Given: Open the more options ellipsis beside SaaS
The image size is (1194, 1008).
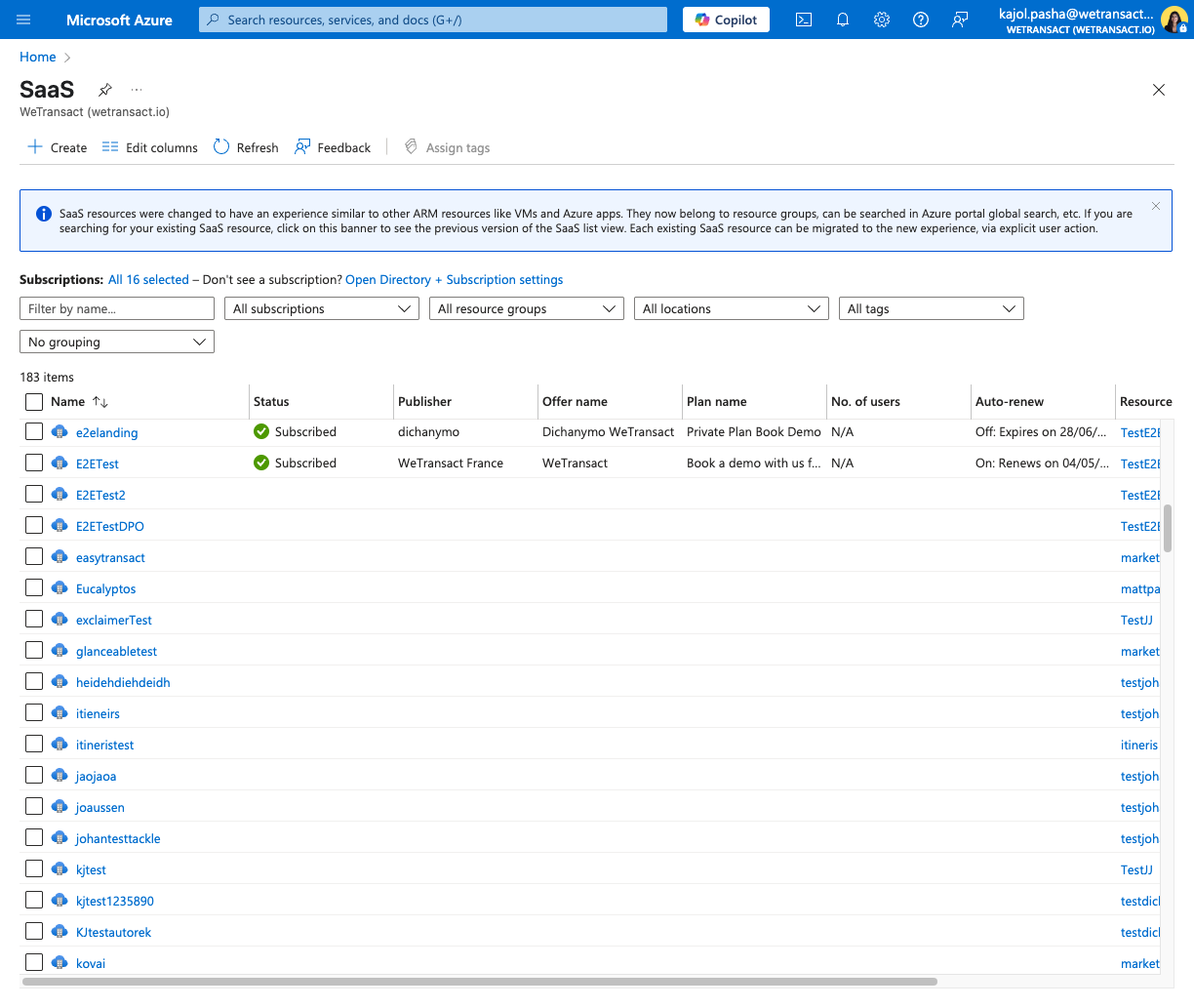Looking at the screenshot, I should coord(137,90).
